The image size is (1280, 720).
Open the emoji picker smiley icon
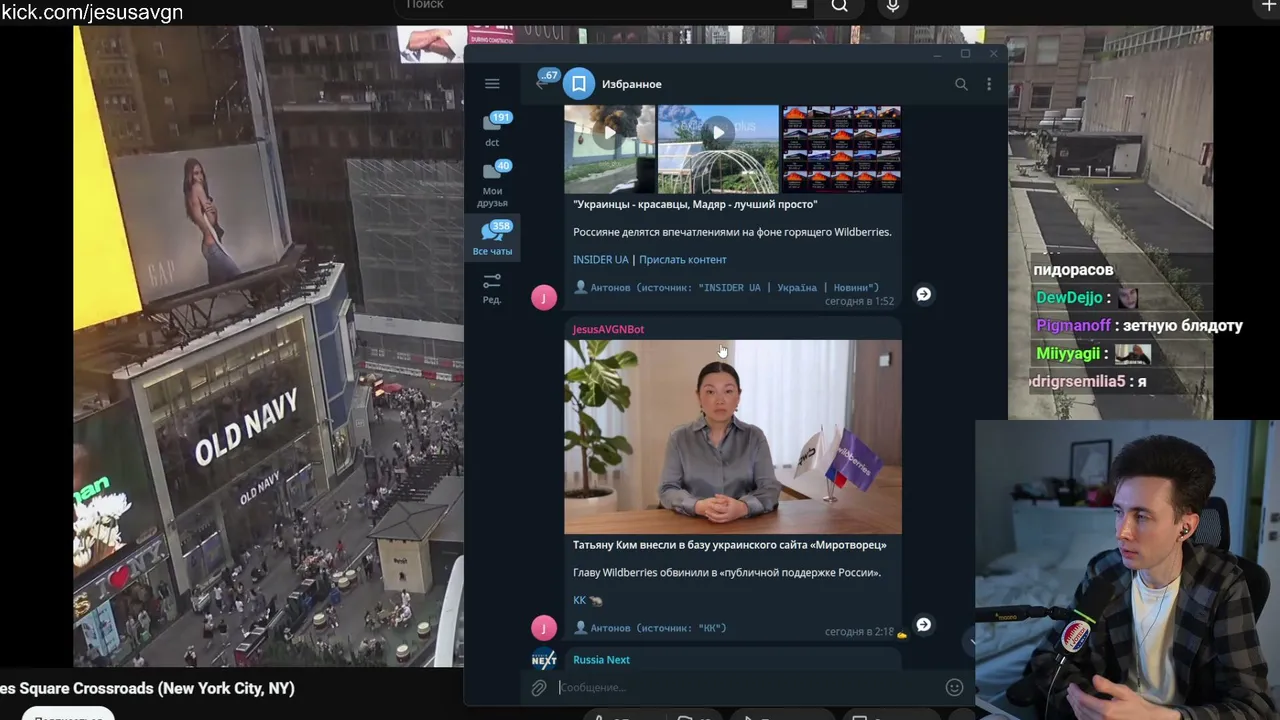click(x=954, y=687)
